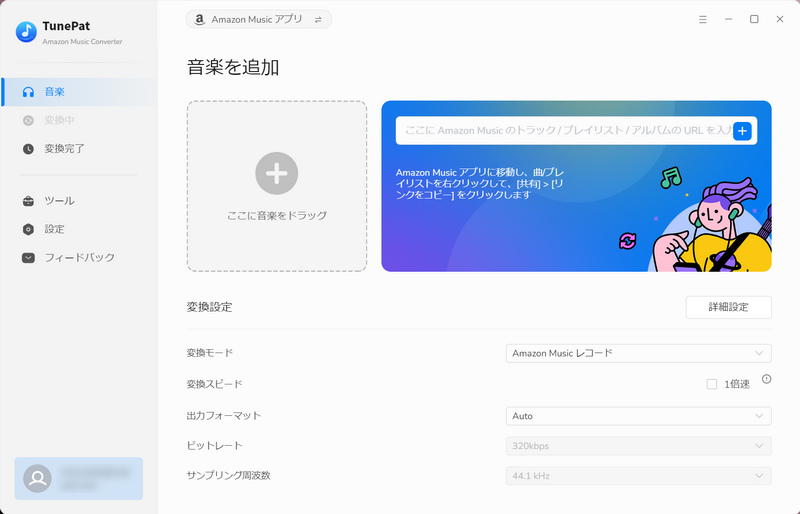Open the 音楽 section in sidebar
The width and height of the screenshot is (800, 514).
[79, 92]
